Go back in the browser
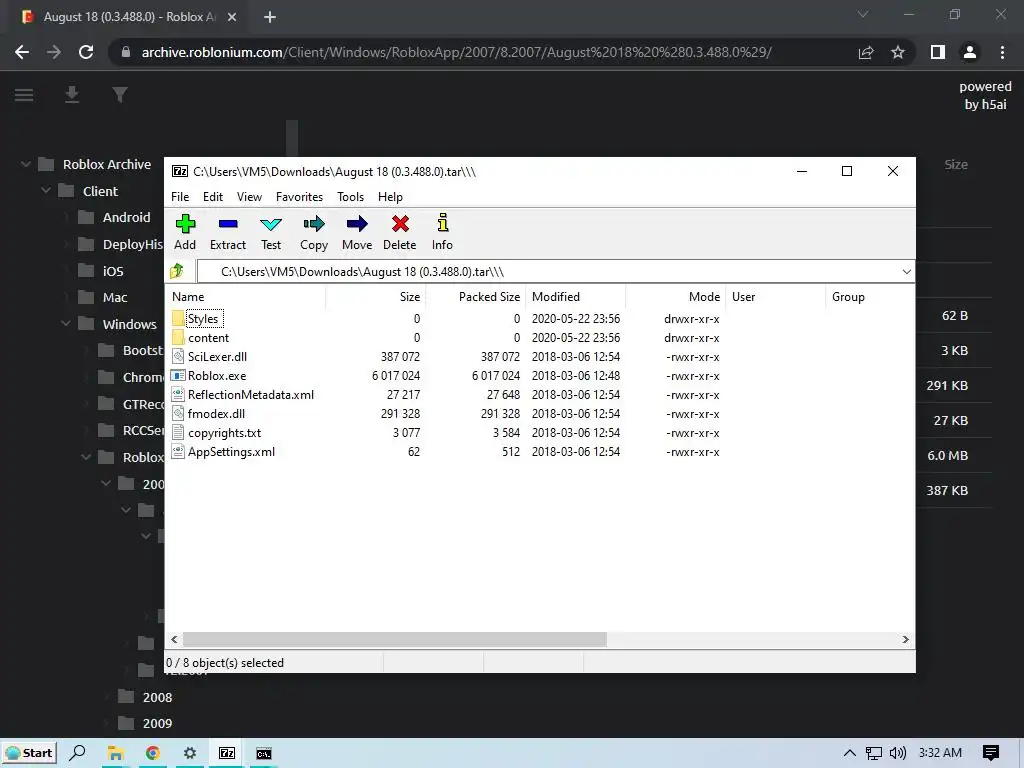Image resolution: width=1024 pixels, height=768 pixels. [22, 52]
